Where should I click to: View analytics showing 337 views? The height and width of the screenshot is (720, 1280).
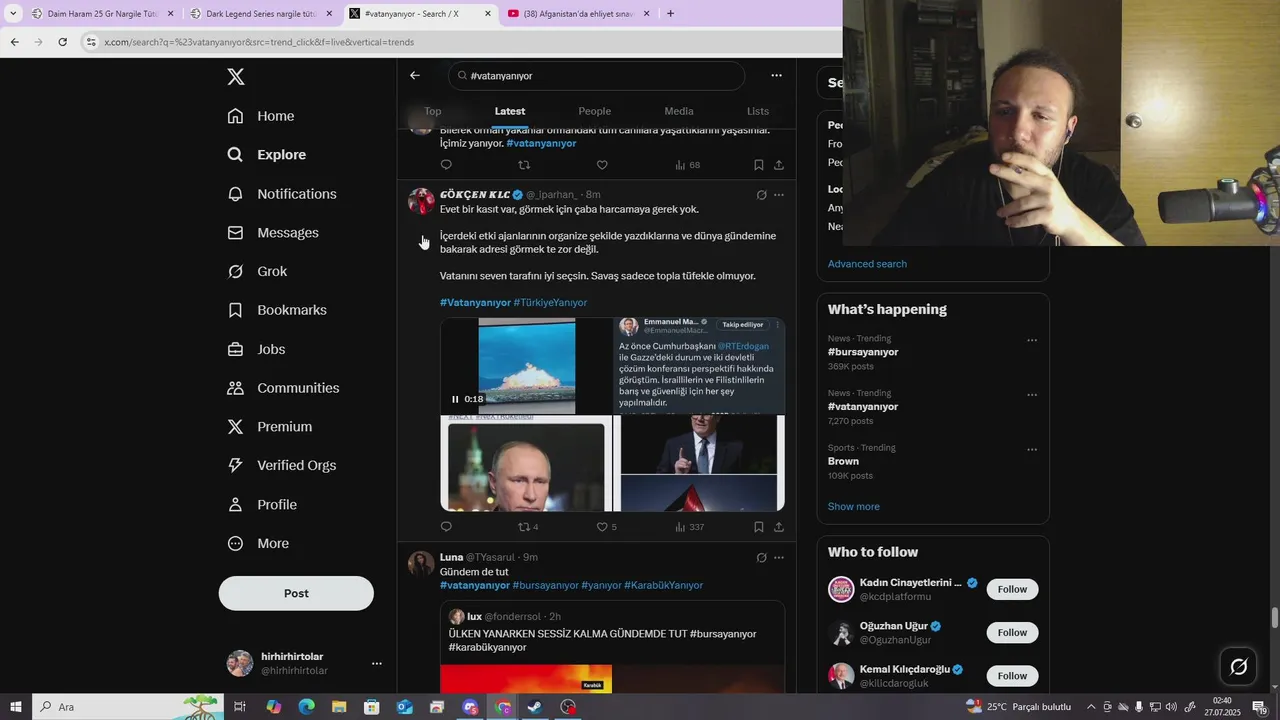(x=689, y=527)
